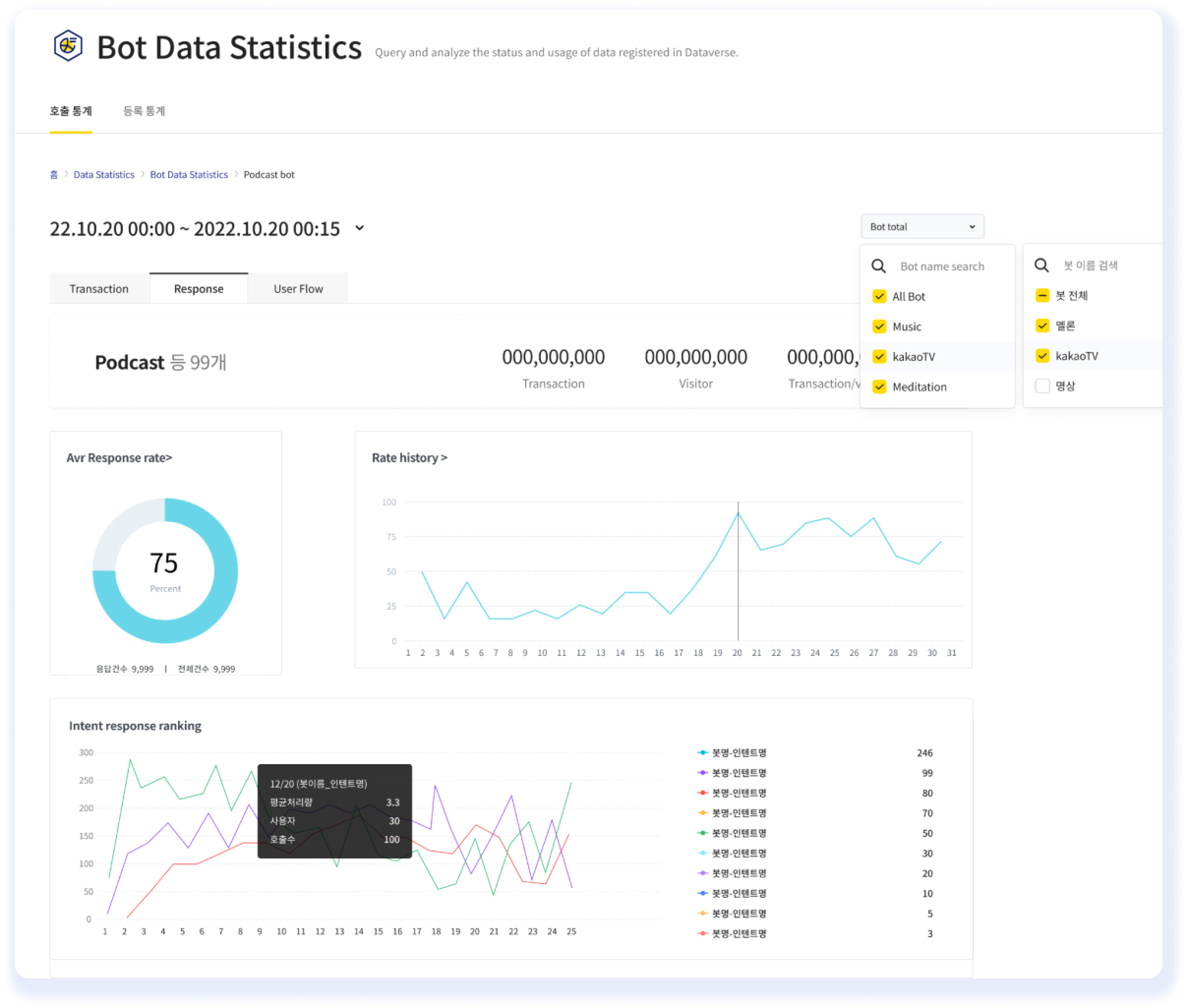
Task: Click the orange legend marker showing 70
Action: pyautogui.click(x=703, y=813)
